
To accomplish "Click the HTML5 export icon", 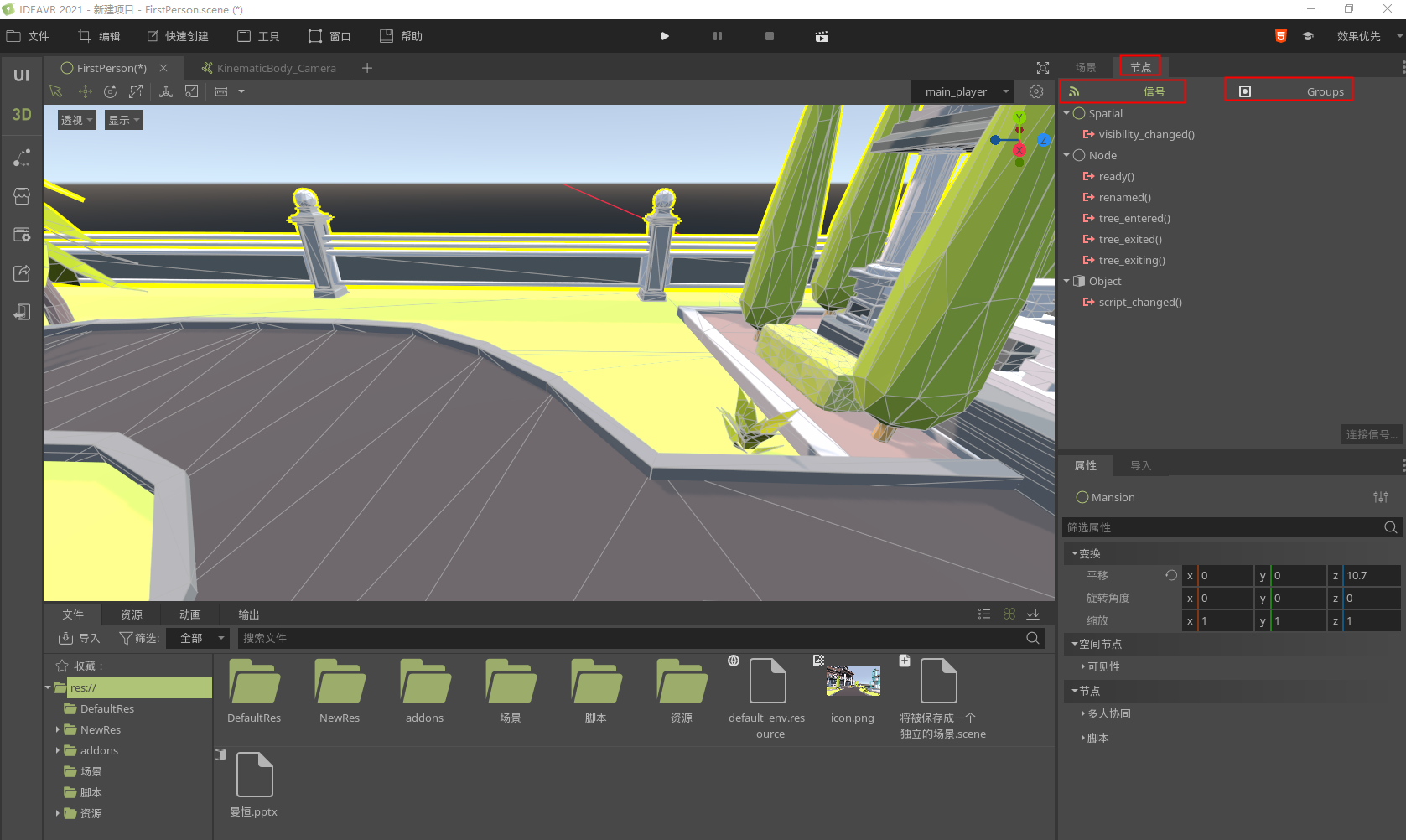I will tap(1281, 36).
